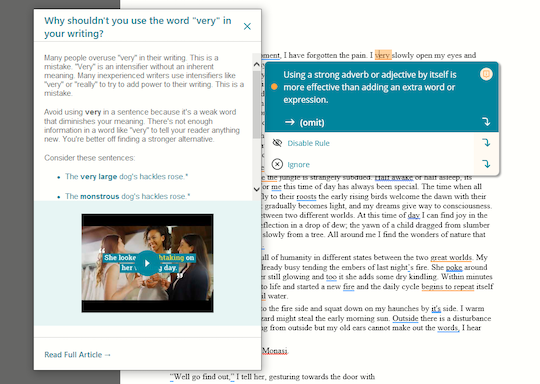The width and height of the screenshot is (540, 384).
Task: Click underlined "words," in document
Action: pyautogui.click(x=448, y=328)
